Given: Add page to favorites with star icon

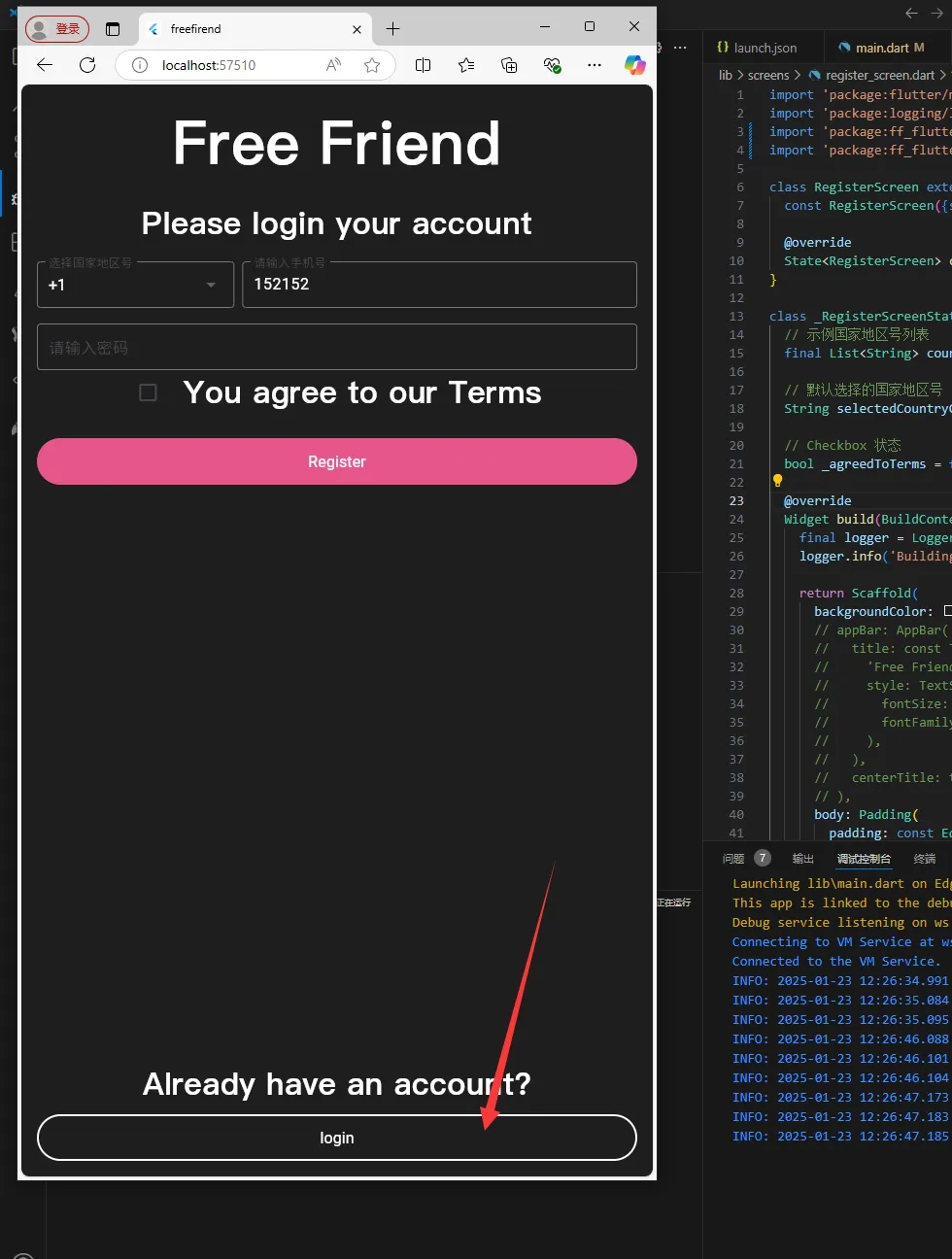Looking at the screenshot, I should pos(371,65).
